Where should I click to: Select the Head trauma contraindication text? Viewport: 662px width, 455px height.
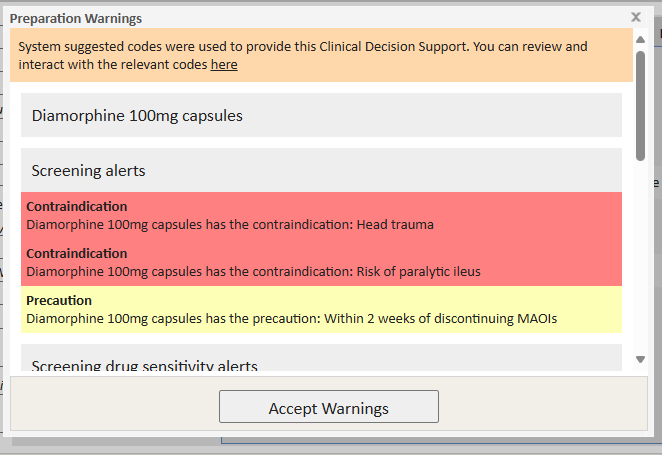tap(230, 225)
